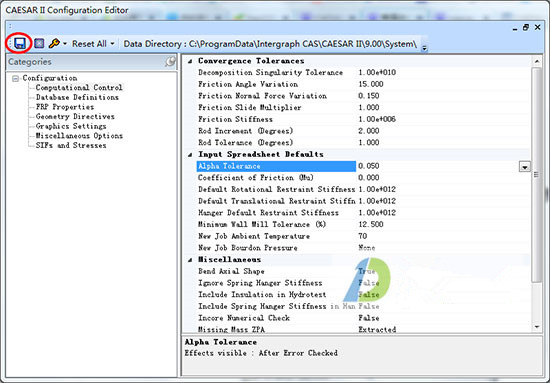Collapse the Miscellaneous section
The image size is (550, 383).
[190, 260]
